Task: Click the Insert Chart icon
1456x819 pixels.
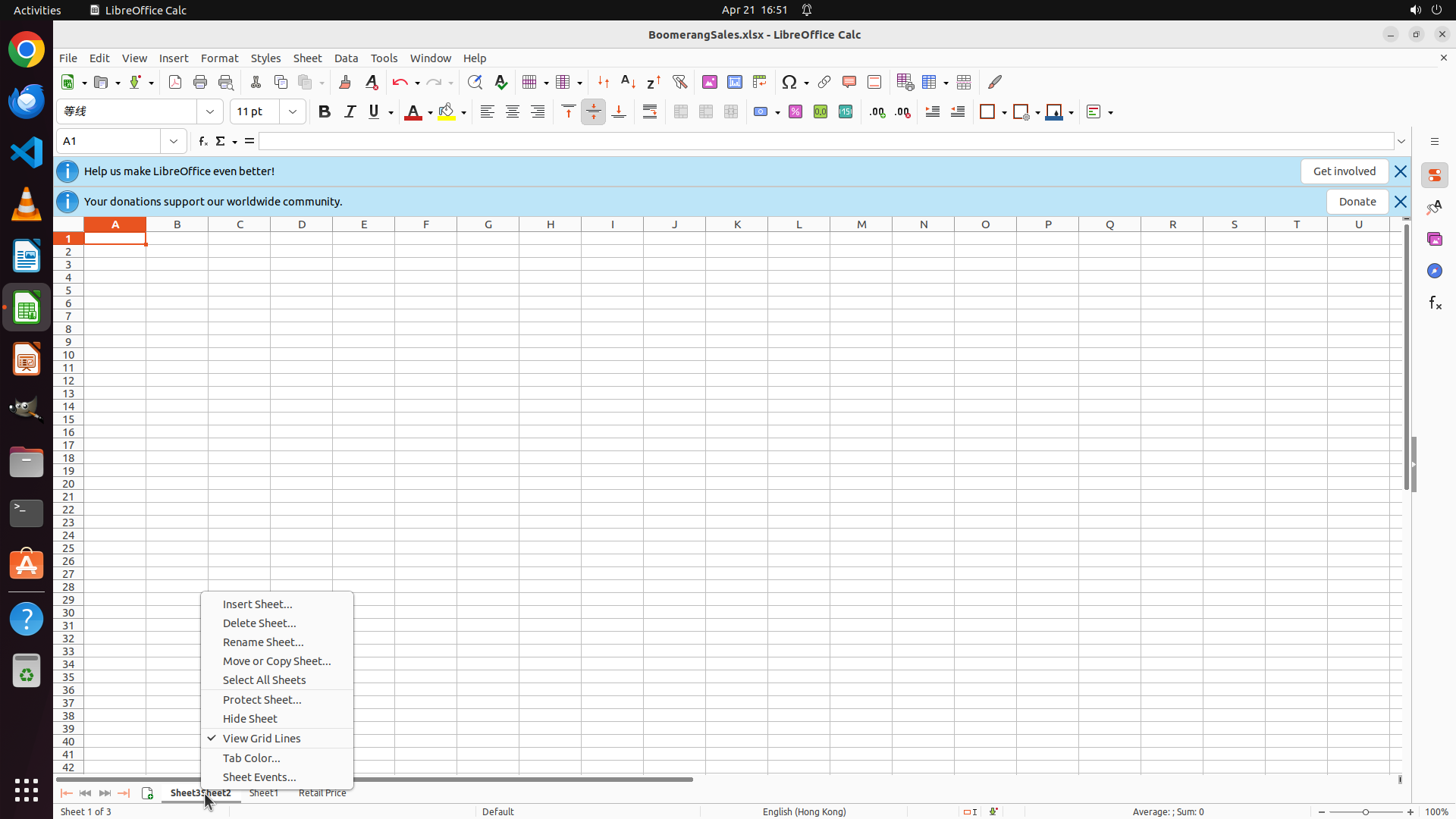Action: (x=735, y=82)
